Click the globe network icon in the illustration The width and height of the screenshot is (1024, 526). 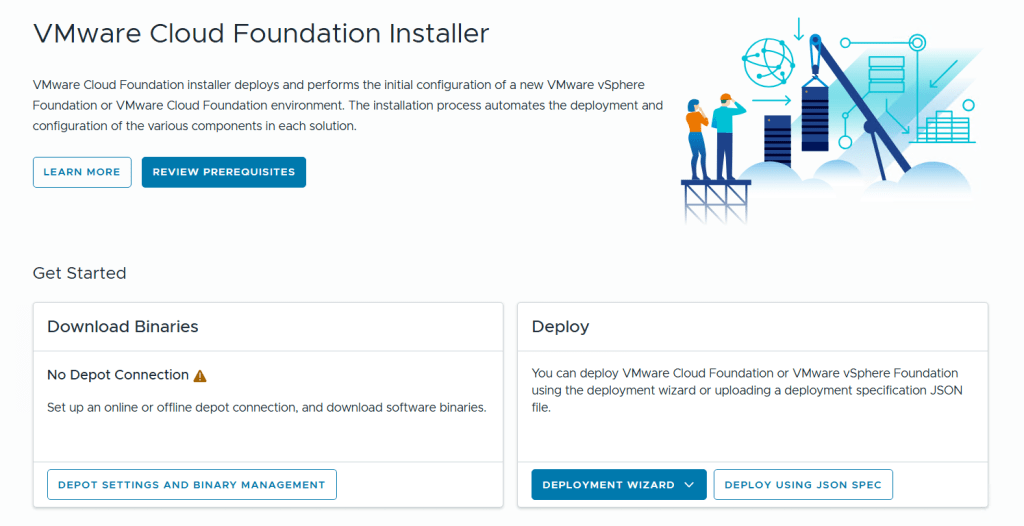[768, 62]
